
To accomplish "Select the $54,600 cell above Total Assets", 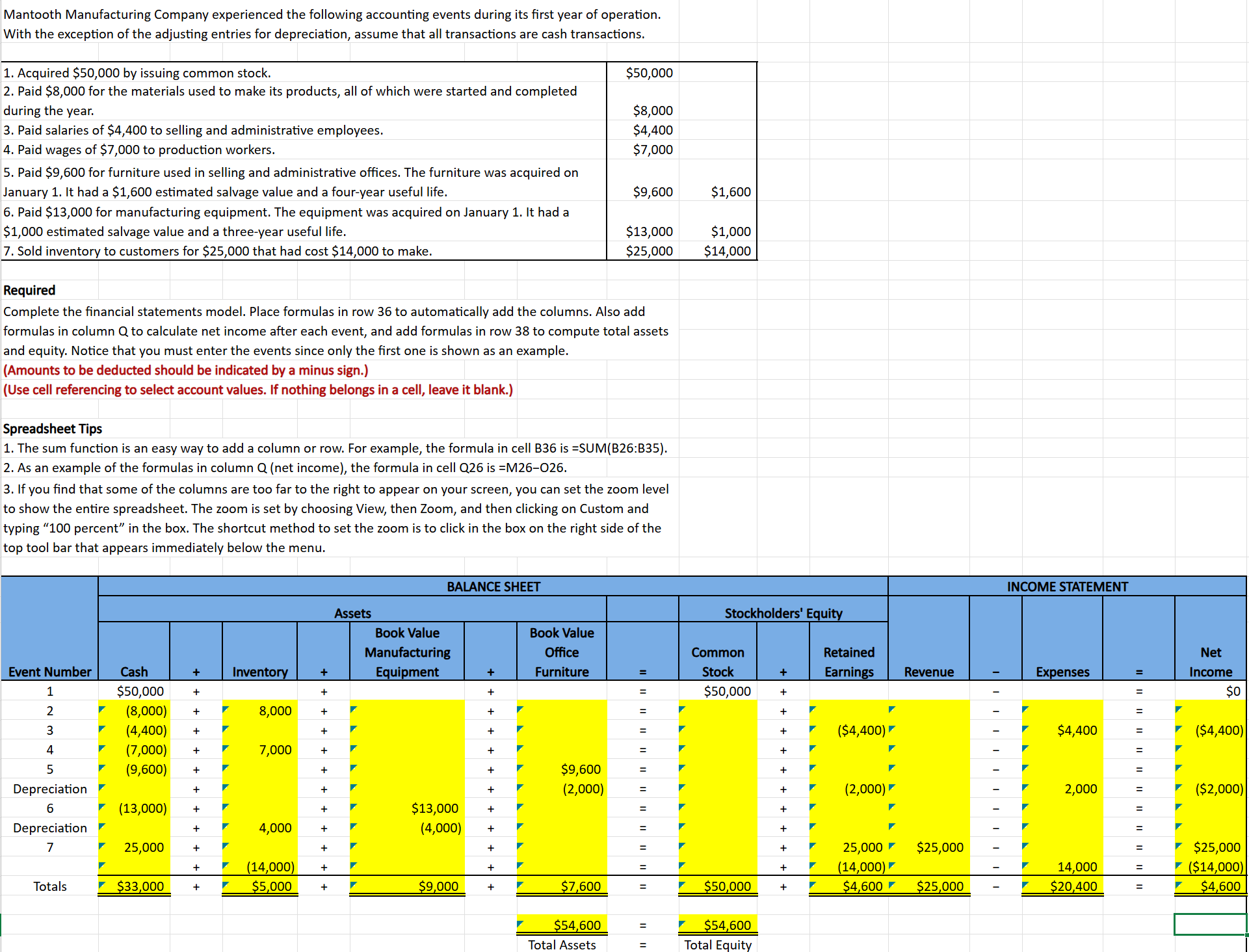I will pos(562,925).
